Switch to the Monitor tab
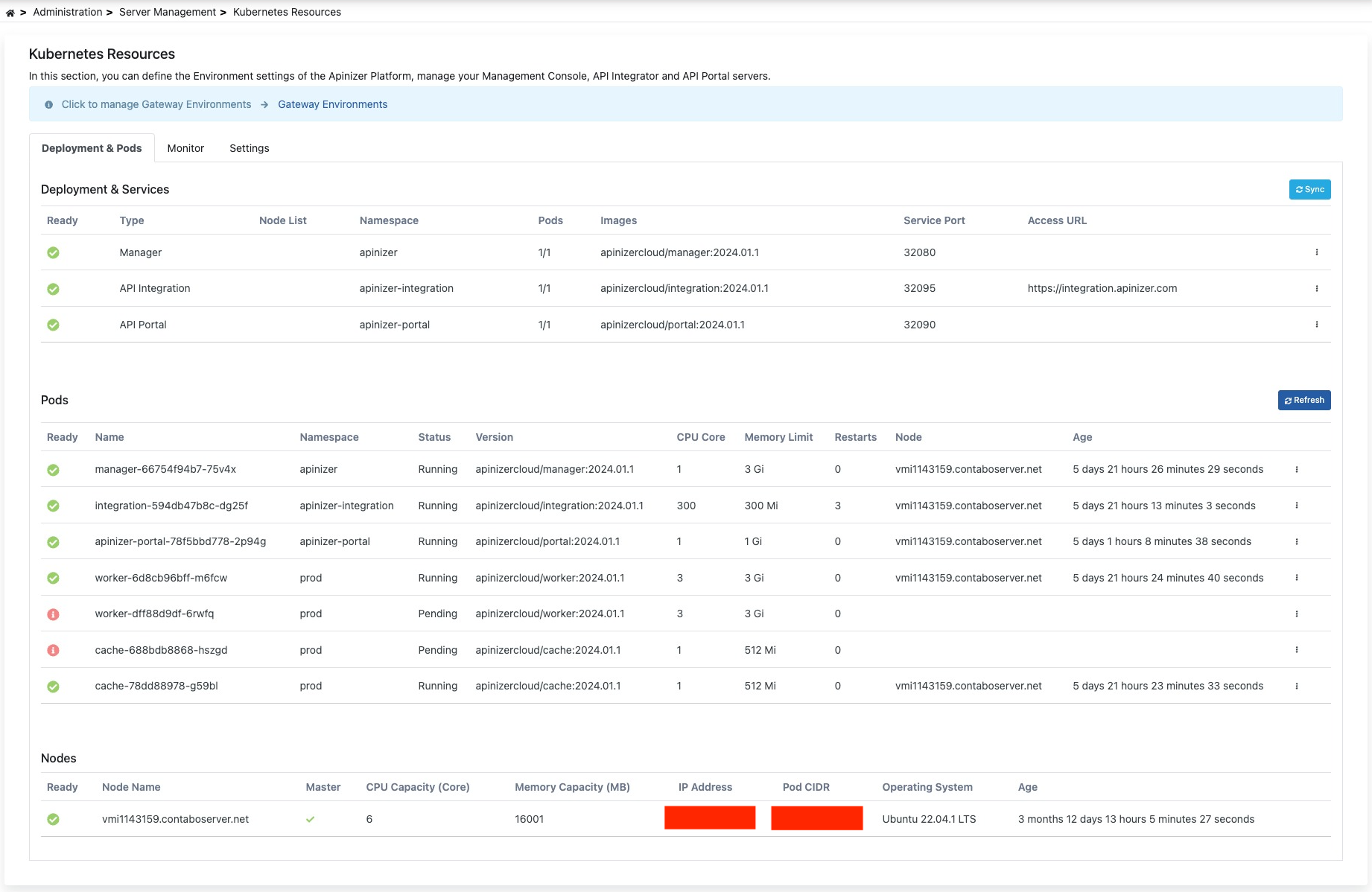Image resolution: width=1372 pixels, height=892 pixels. [x=185, y=148]
